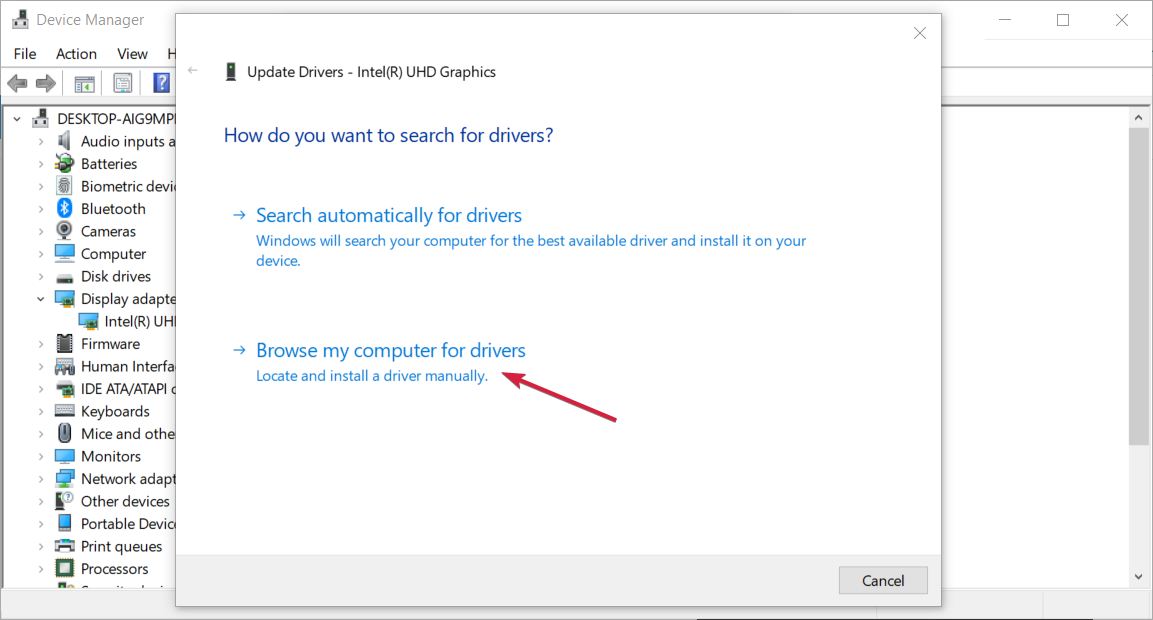The width and height of the screenshot is (1153, 620).
Task: Choose Search automatically for drivers
Action: 388,215
